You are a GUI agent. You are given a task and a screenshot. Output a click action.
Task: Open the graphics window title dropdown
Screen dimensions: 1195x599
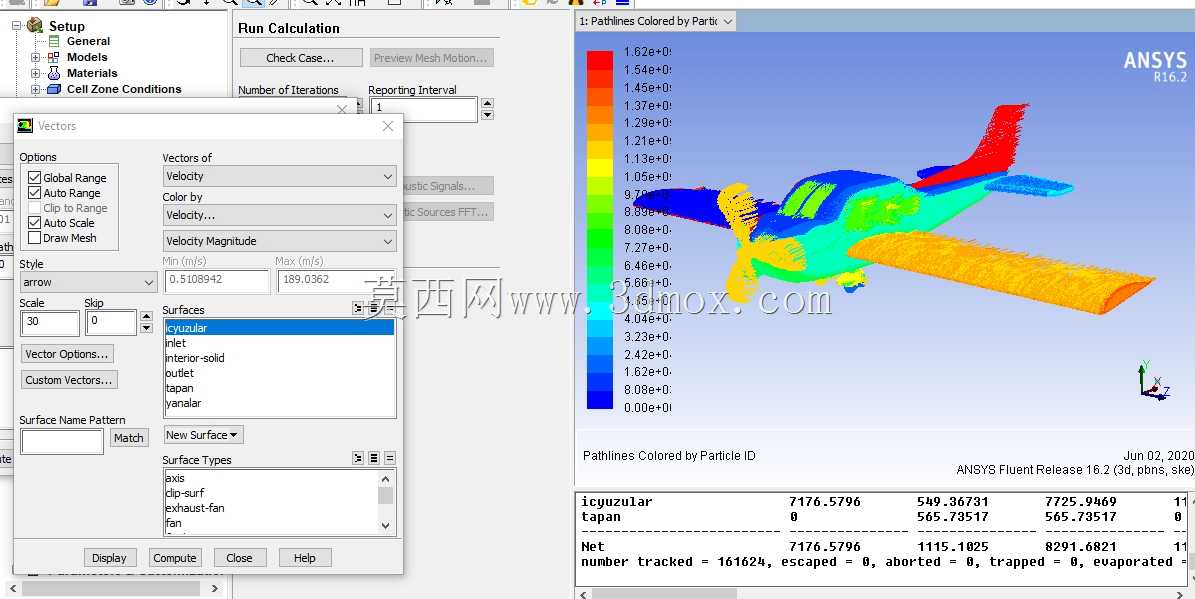[x=728, y=21]
